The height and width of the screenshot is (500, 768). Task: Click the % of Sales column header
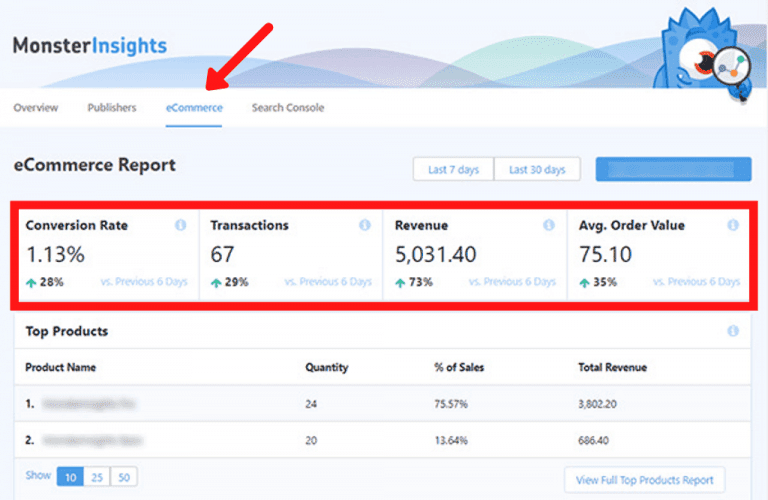point(459,367)
